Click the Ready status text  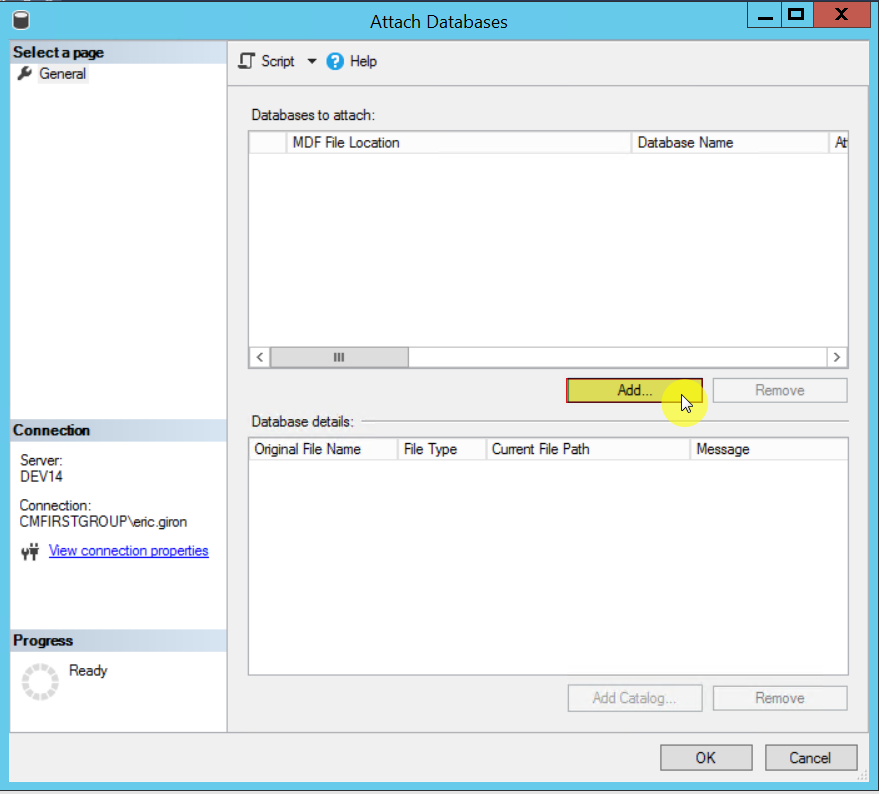click(x=88, y=671)
